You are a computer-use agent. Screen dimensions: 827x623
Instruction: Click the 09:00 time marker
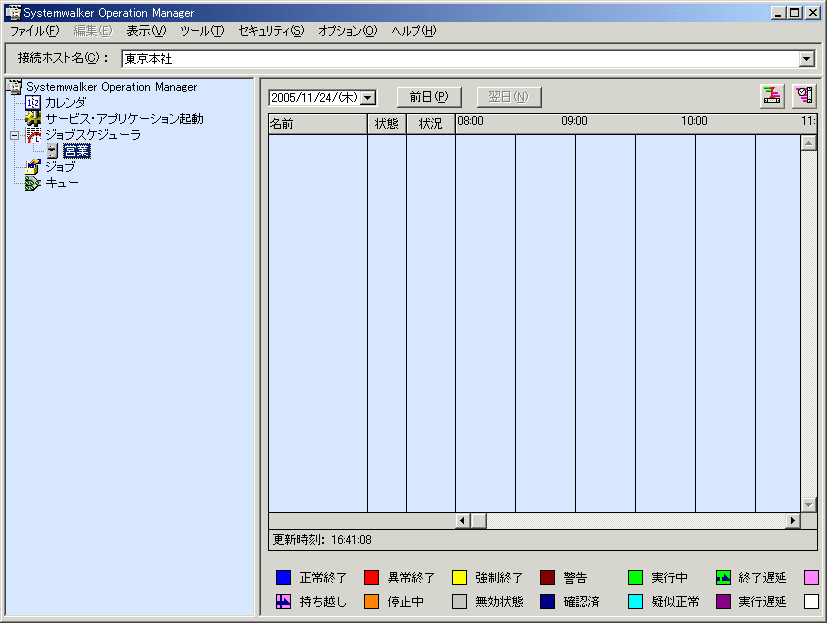(x=574, y=121)
